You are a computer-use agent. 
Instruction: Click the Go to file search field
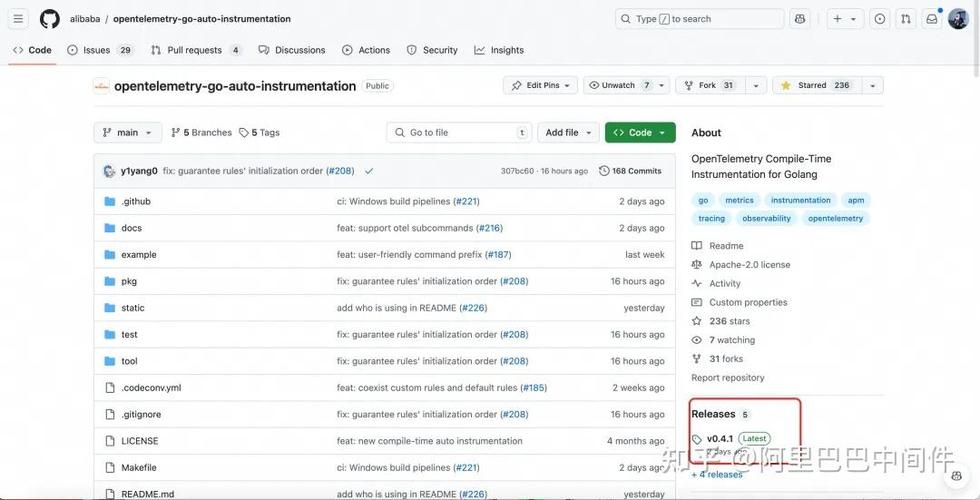[459, 132]
